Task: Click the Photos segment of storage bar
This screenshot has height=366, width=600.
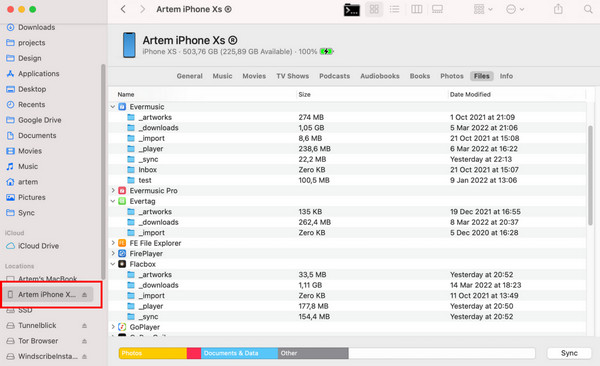Action: pos(153,353)
